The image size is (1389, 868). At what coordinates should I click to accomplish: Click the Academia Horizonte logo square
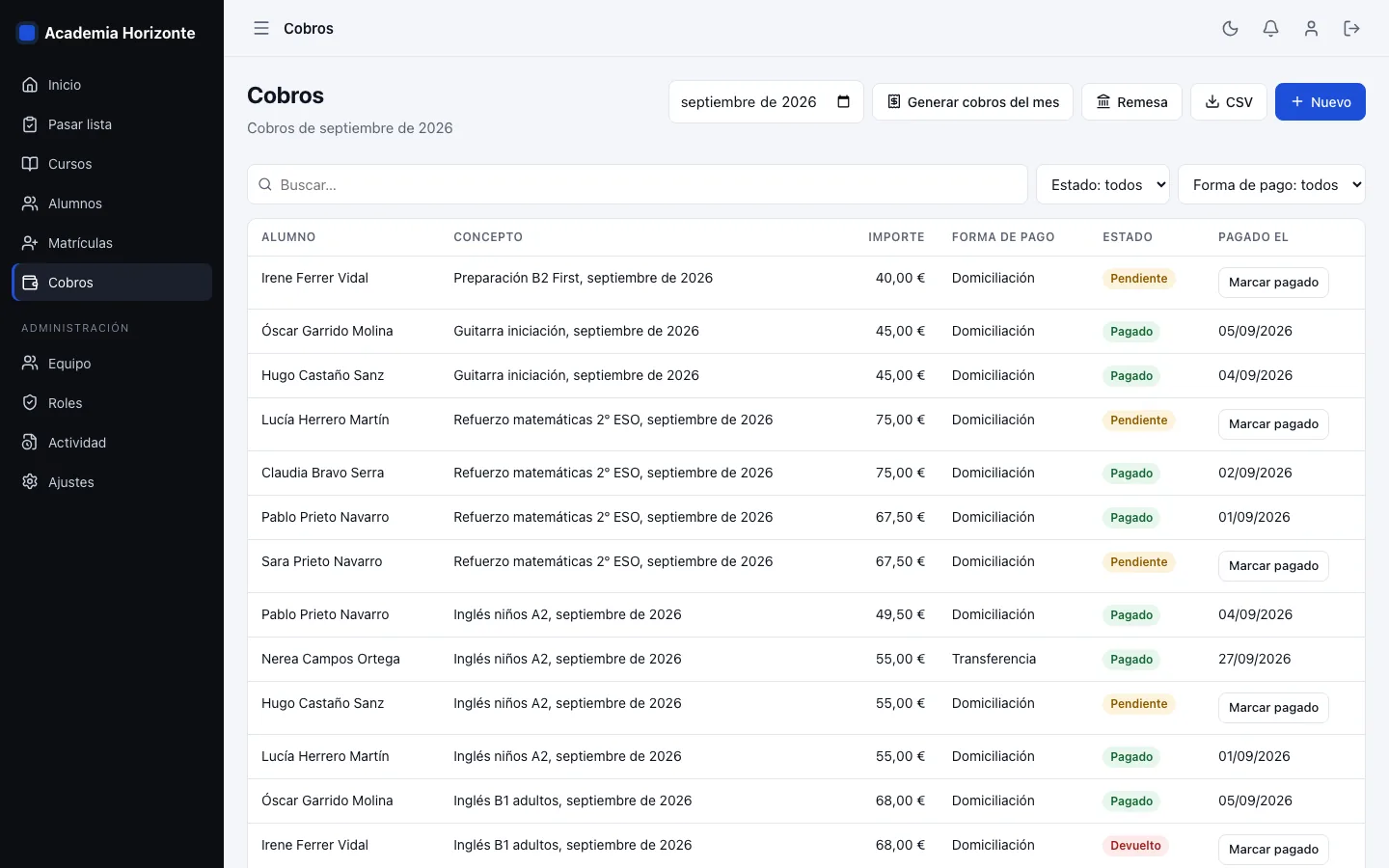click(x=27, y=33)
